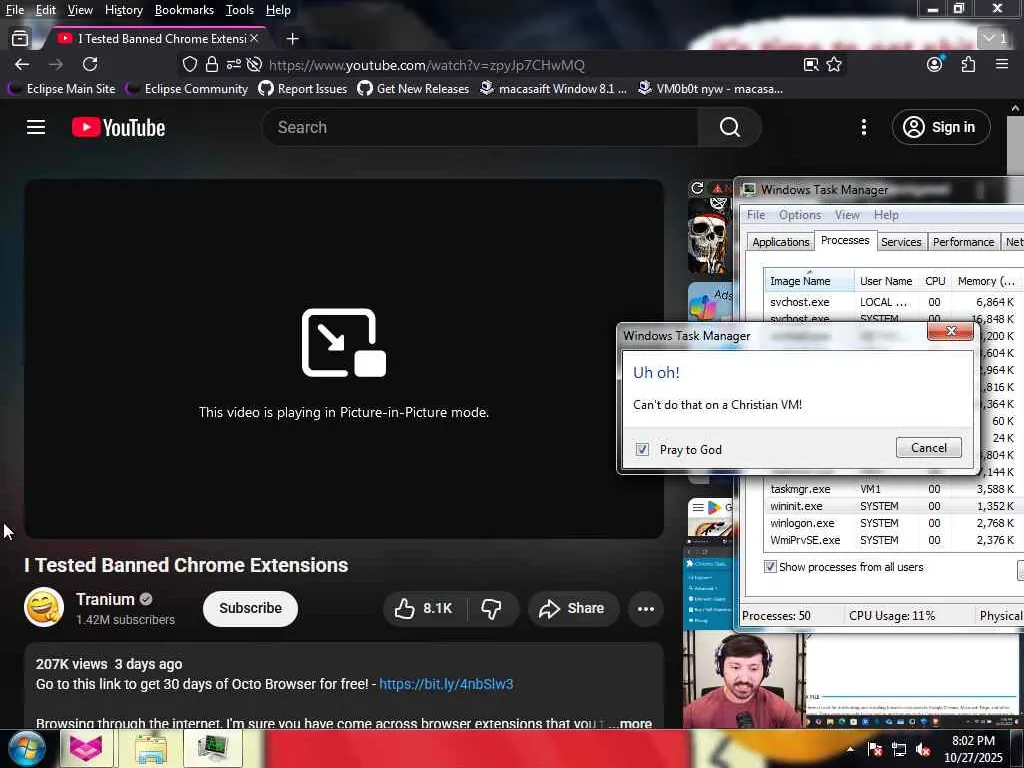
Task: Open the browser hamburger application menu
Action: (x=1002, y=64)
